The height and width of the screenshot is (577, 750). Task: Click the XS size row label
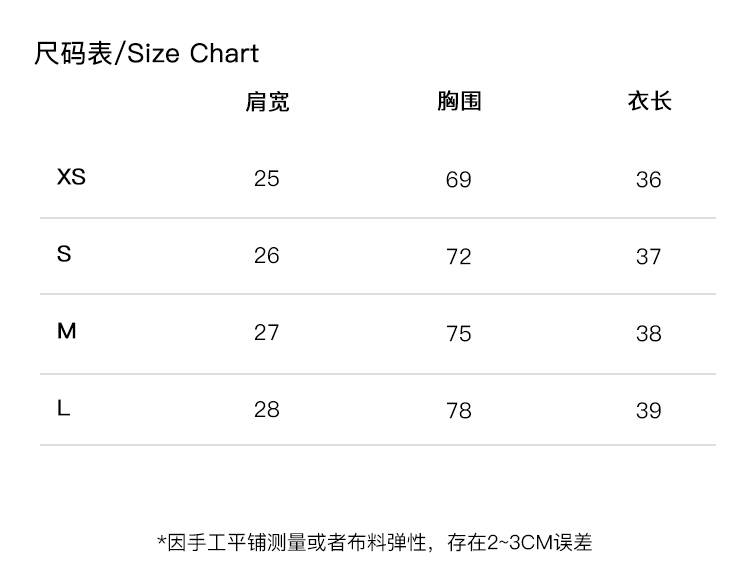71,177
